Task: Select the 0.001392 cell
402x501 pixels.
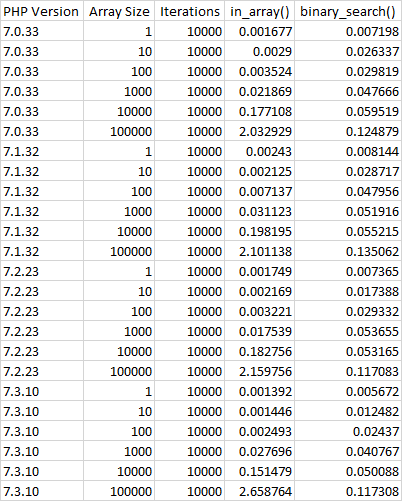Action: point(260,391)
